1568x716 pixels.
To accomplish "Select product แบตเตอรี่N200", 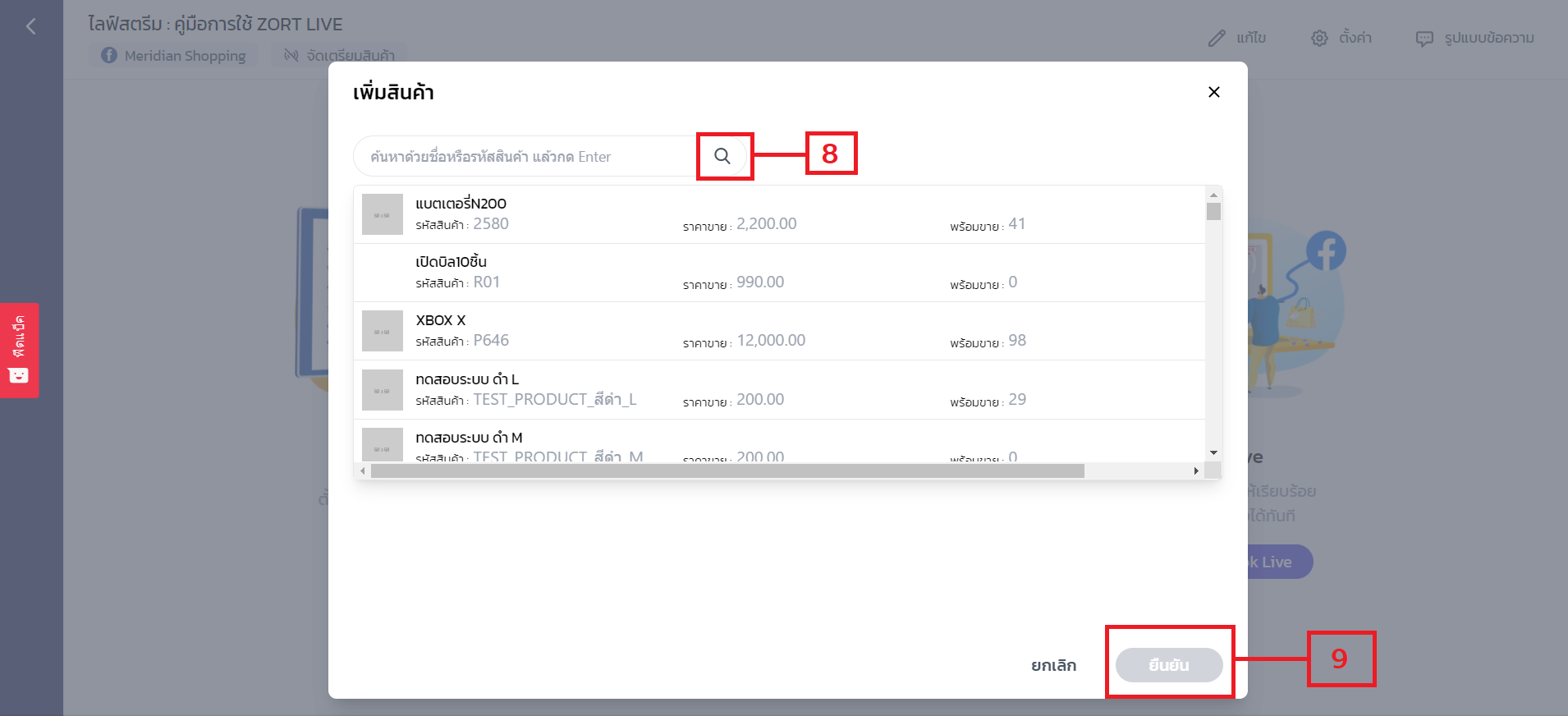I will [x=779, y=214].
